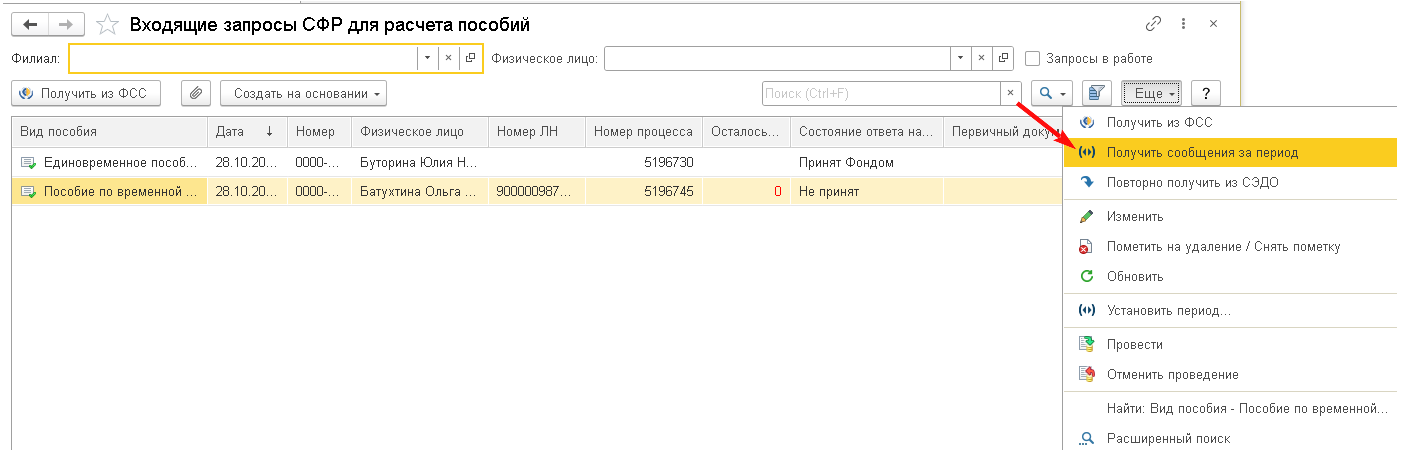Open the list settings icon beside search
The image size is (1401, 466).
[1097, 93]
